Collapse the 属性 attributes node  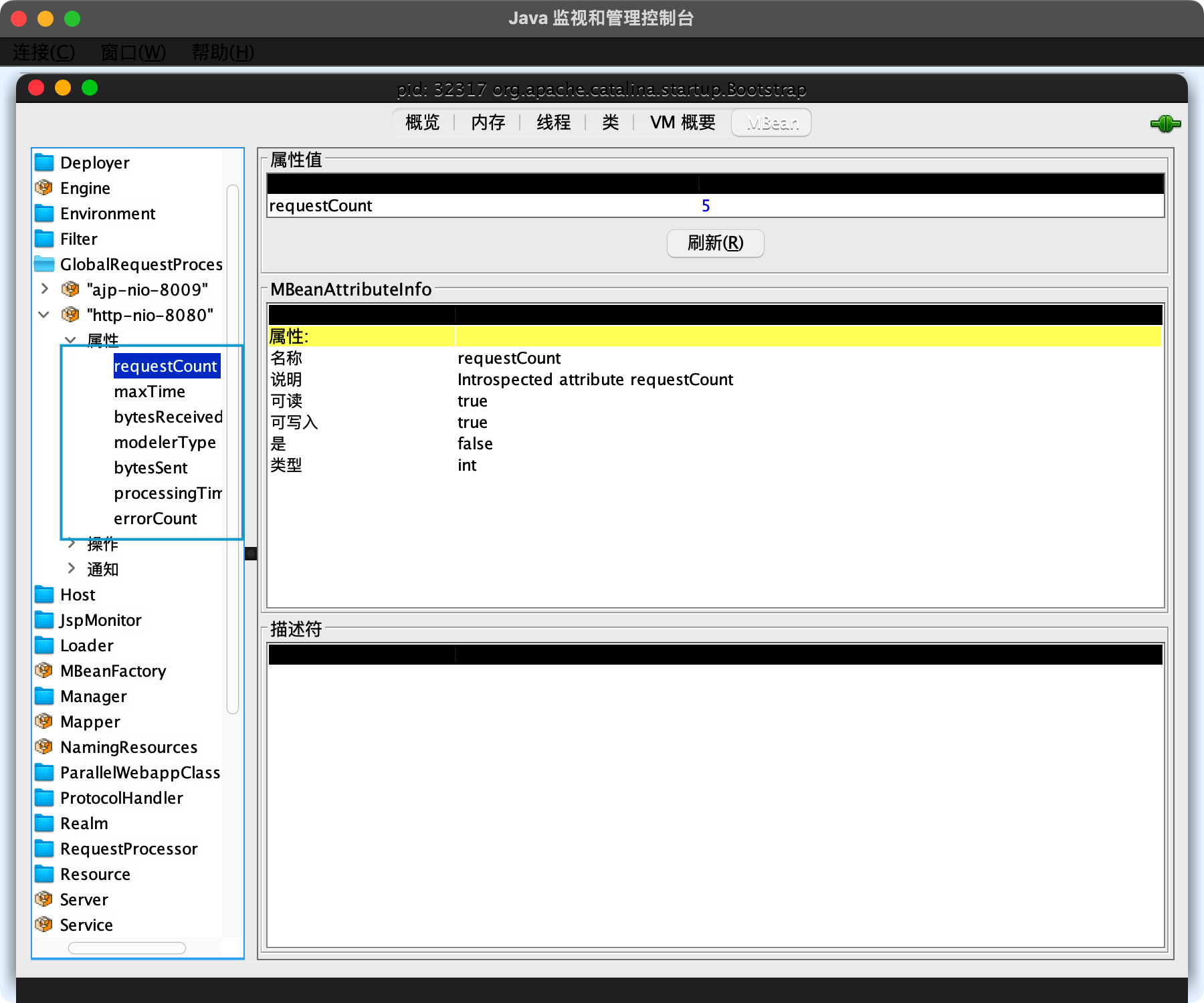[x=70, y=340]
